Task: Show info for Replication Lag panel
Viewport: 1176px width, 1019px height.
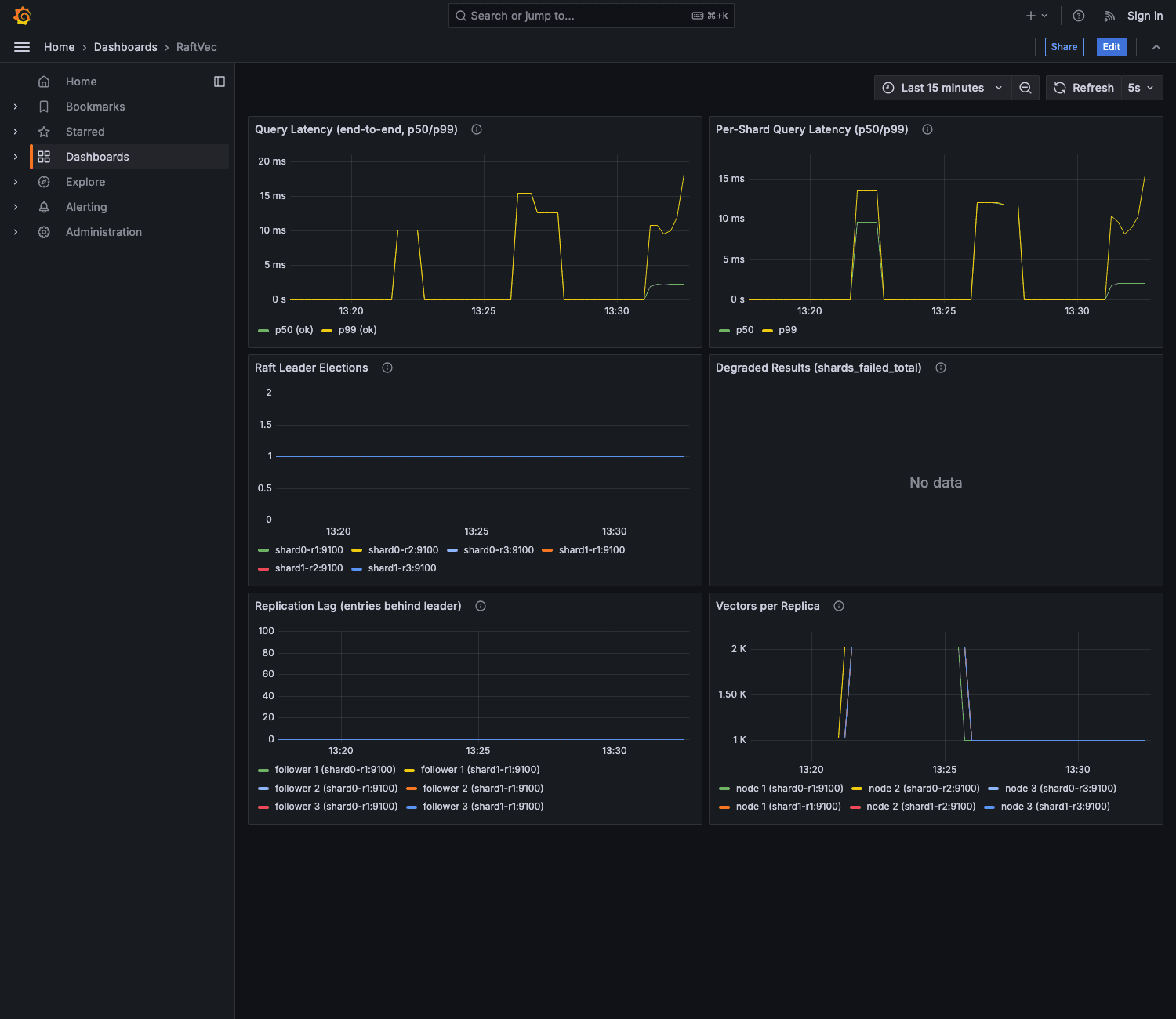Action: pyautogui.click(x=481, y=606)
